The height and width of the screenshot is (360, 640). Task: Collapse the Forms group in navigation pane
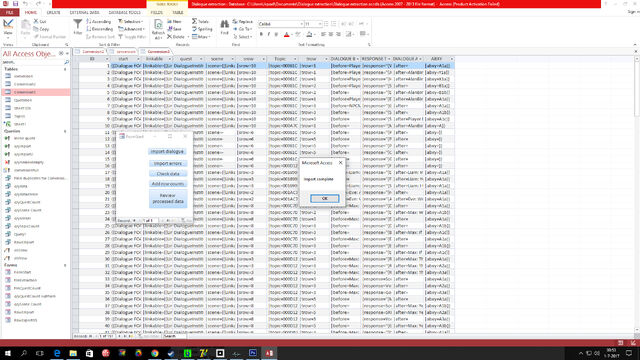pyautogui.click(x=65, y=265)
